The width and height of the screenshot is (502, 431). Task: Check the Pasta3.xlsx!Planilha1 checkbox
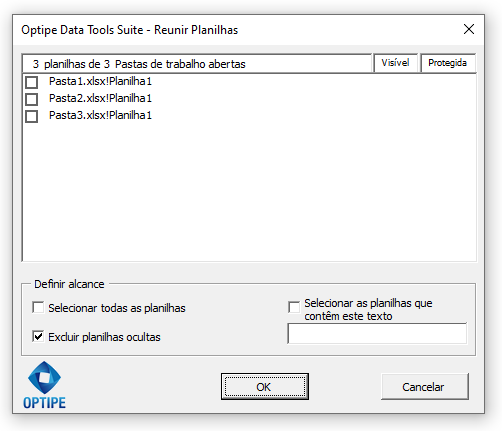click(x=32, y=116)
